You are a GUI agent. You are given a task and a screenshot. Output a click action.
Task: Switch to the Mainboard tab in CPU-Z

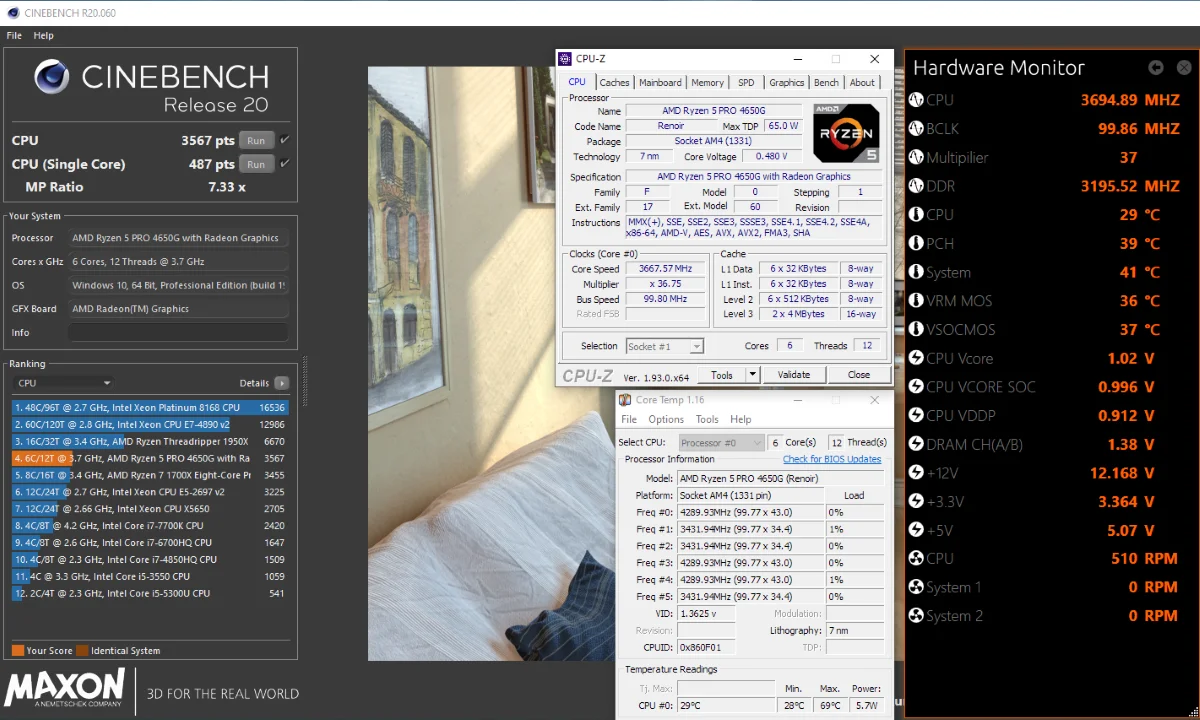point(660,83)
